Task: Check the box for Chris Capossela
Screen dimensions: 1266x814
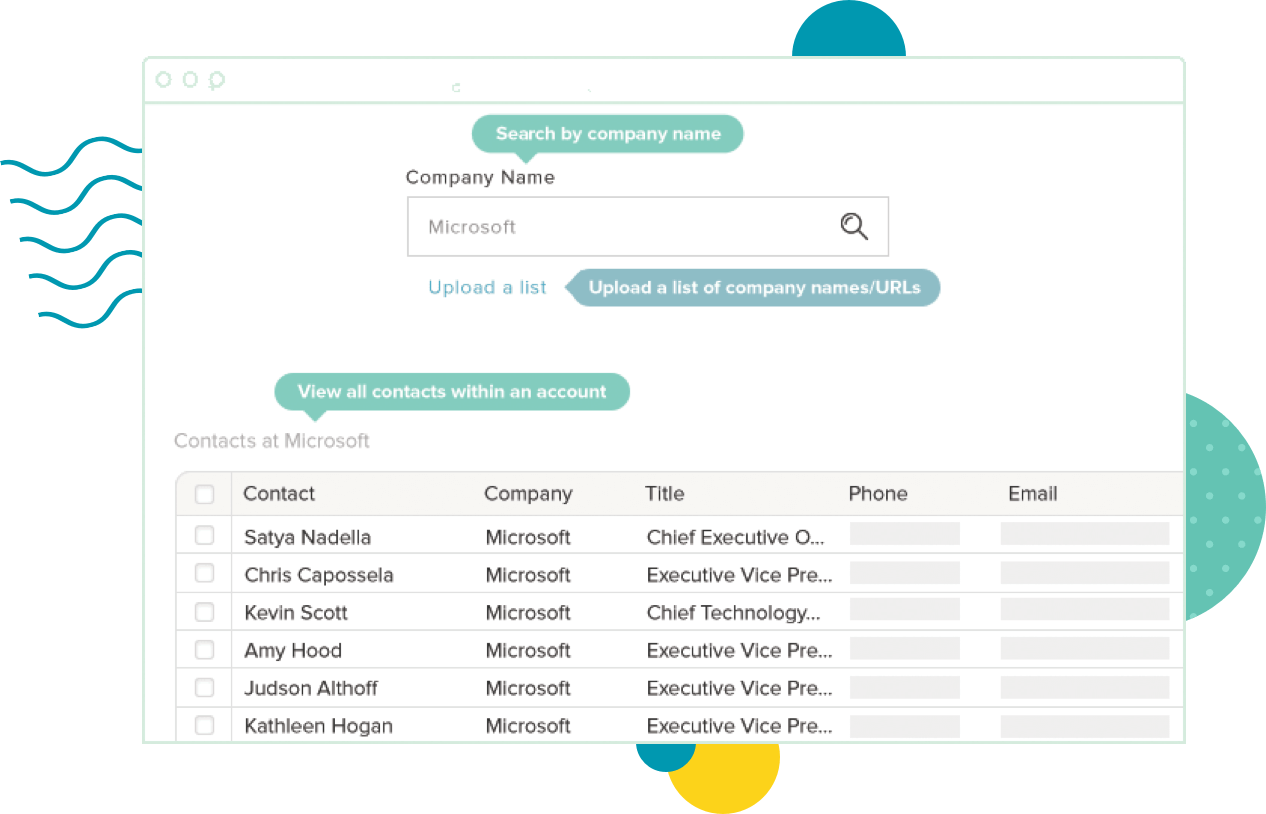Action: (204, 574)
